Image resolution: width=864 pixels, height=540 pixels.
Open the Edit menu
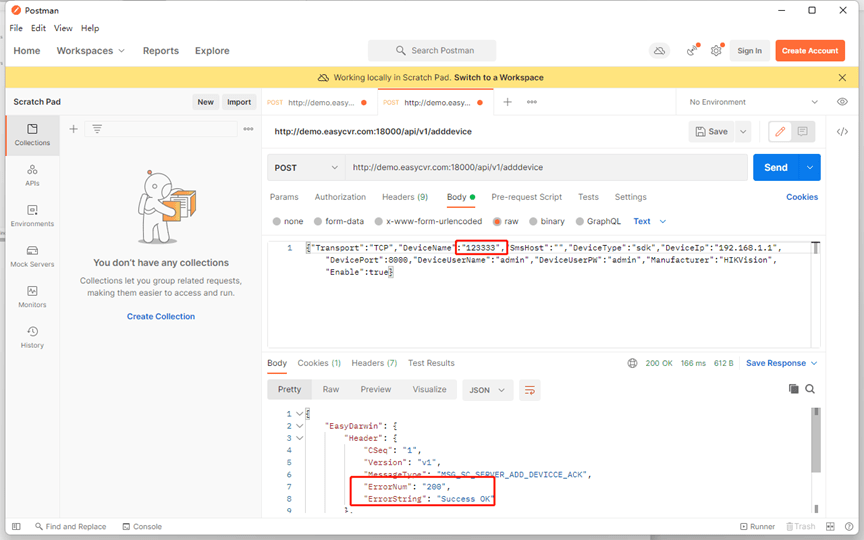pyautogui.click(x=38, y=28)
